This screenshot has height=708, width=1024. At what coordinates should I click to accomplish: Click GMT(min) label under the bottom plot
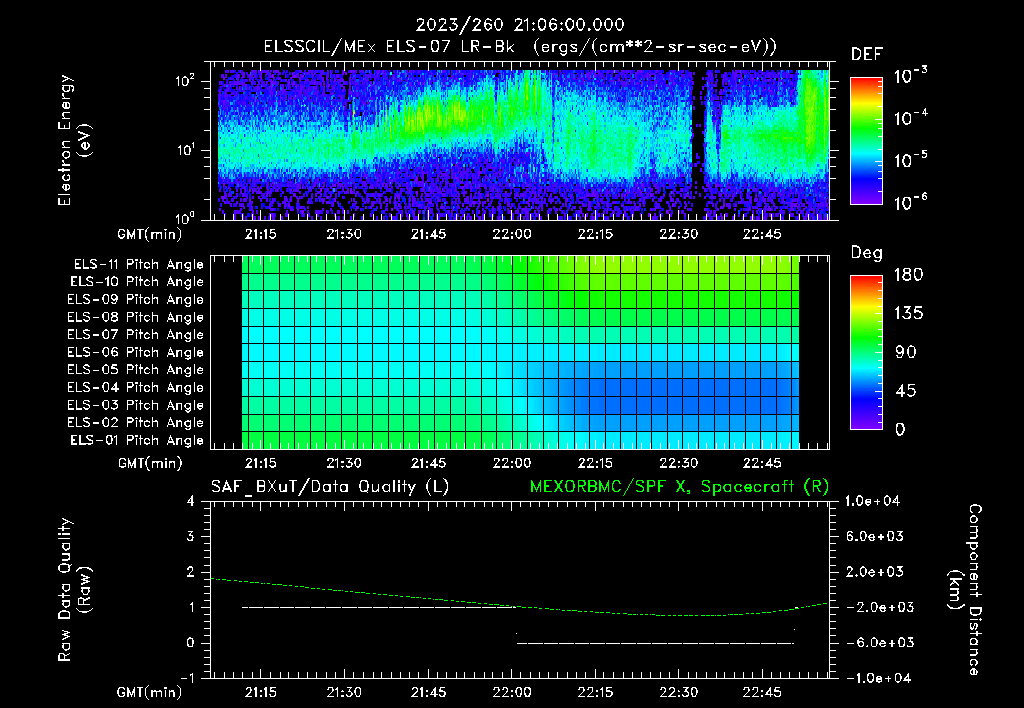(x=150, y=692)
